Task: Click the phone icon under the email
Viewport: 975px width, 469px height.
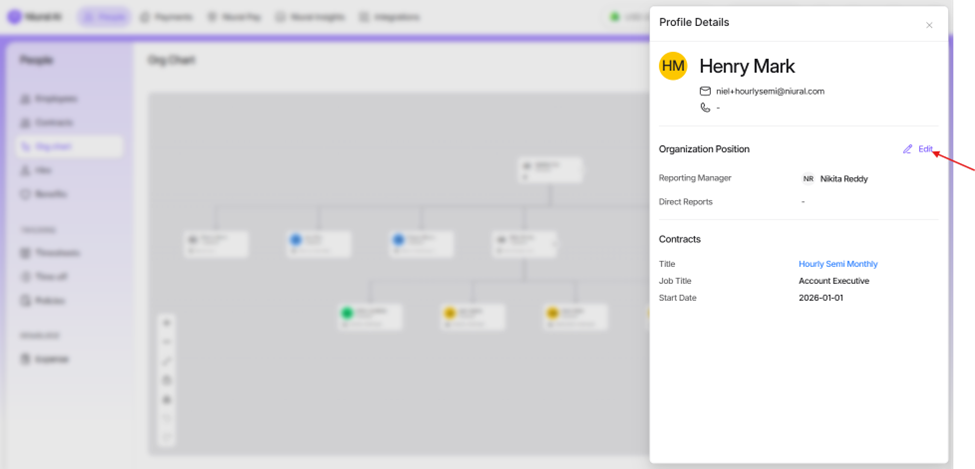Action: coord(705,108)
